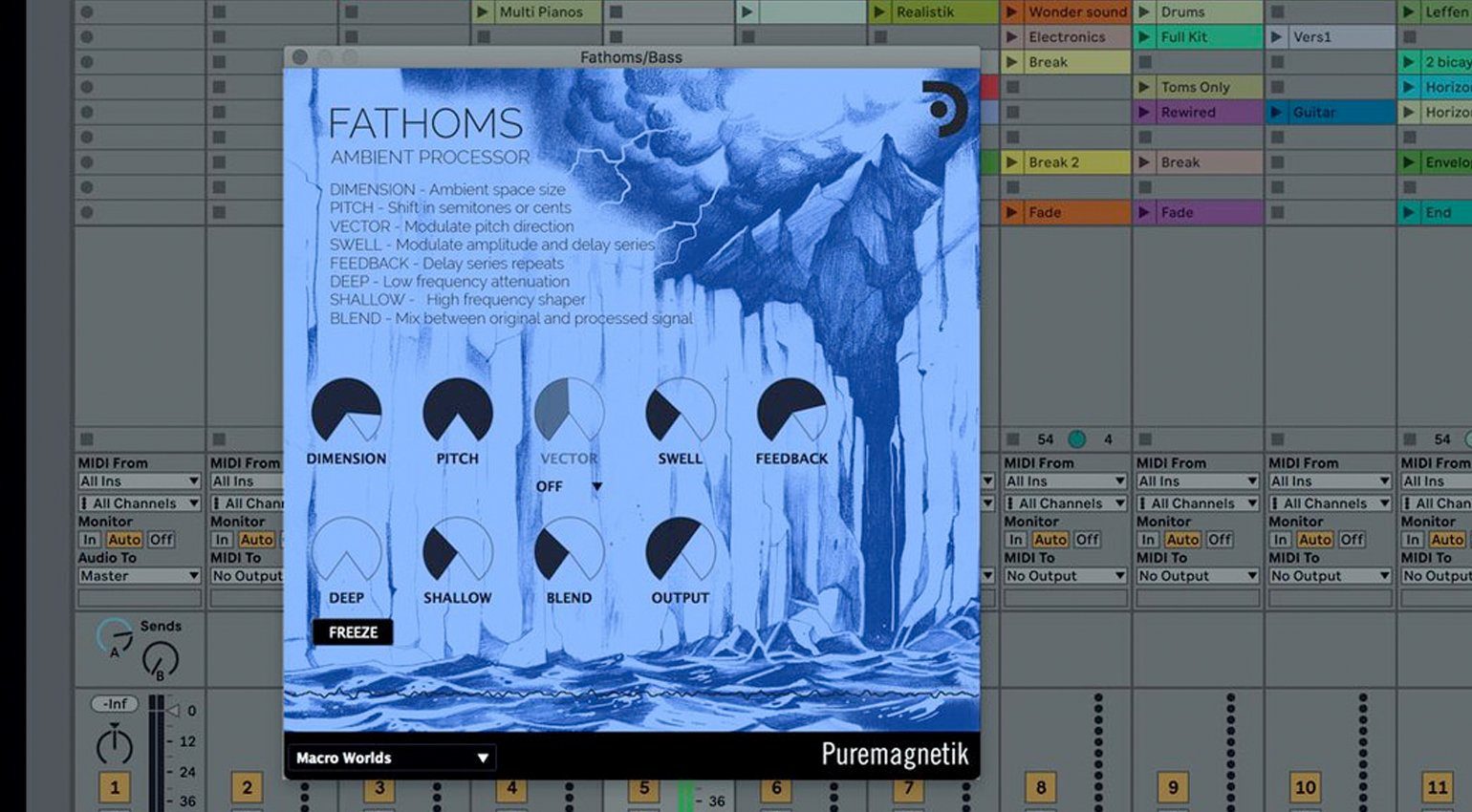Open track 1 MIDI From All Ins dropdown
The height and width of the screenshot is (812, 1472).
(140, 481)
